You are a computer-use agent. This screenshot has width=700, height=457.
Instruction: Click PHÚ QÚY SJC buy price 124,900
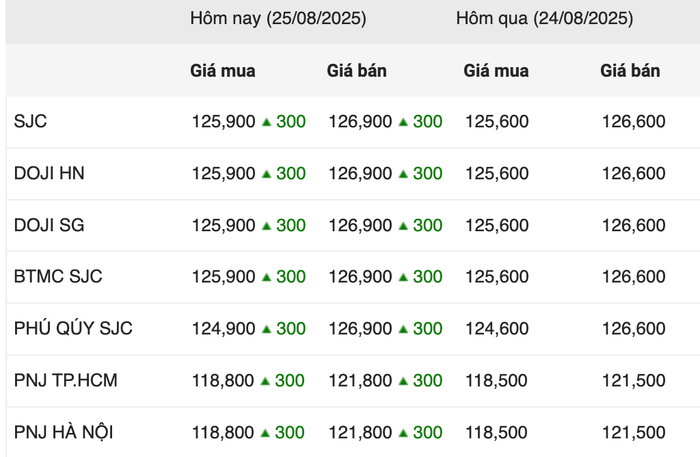point(223,329)
